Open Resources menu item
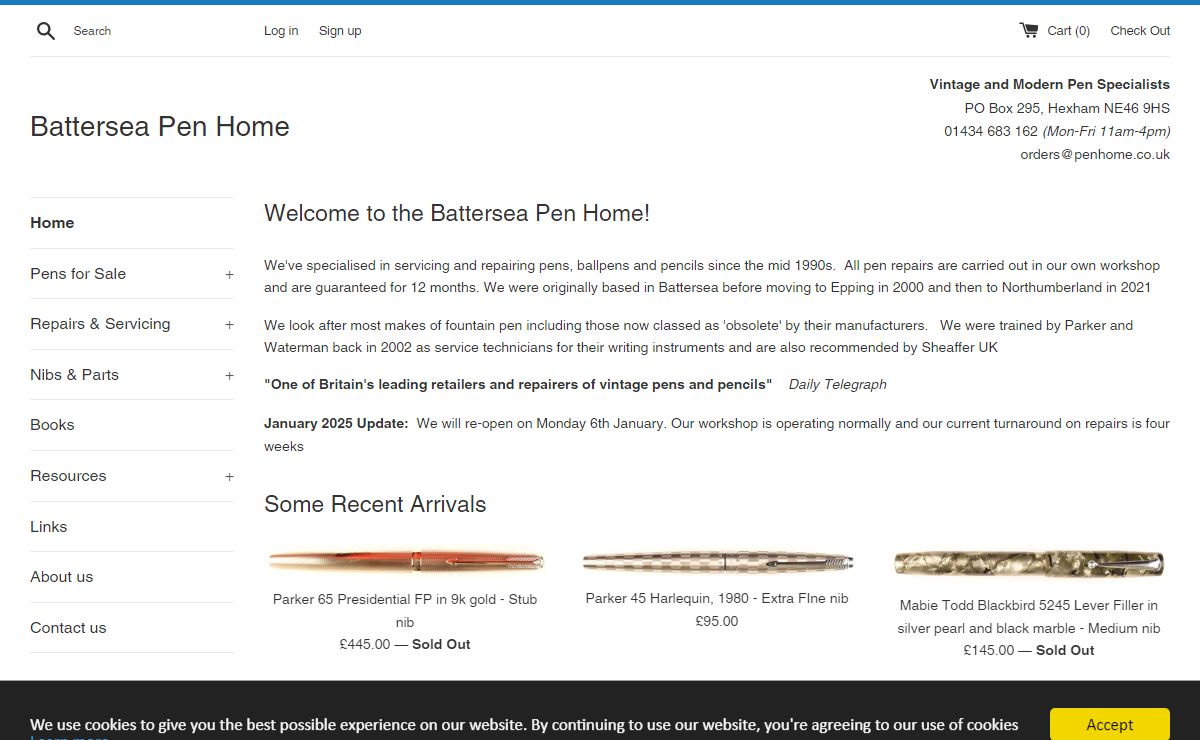 click(68, 476)
